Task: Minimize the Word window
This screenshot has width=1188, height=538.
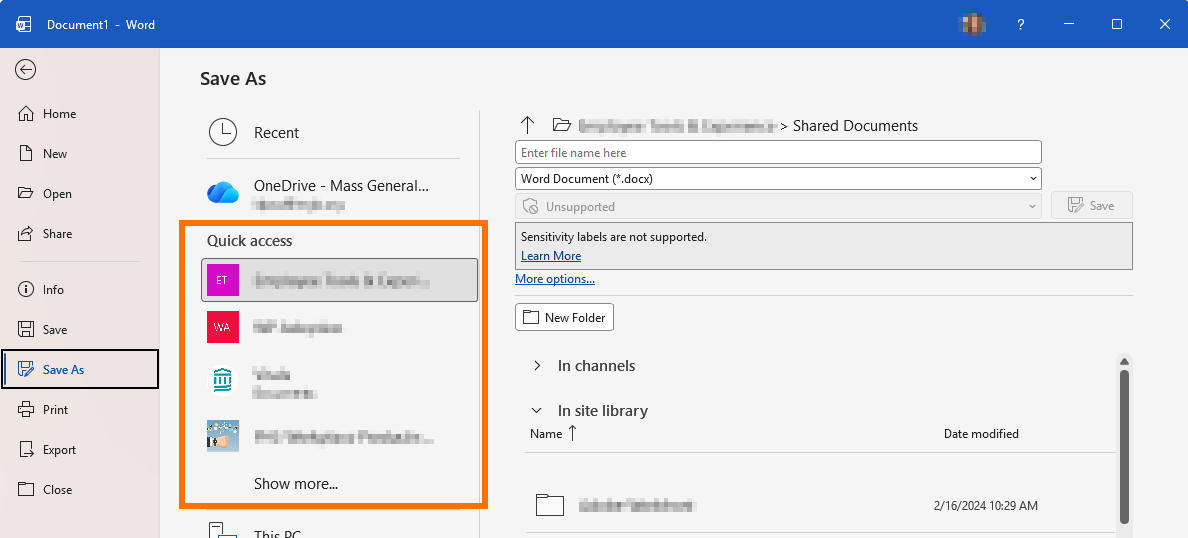Action: (x=1069, y=24)
